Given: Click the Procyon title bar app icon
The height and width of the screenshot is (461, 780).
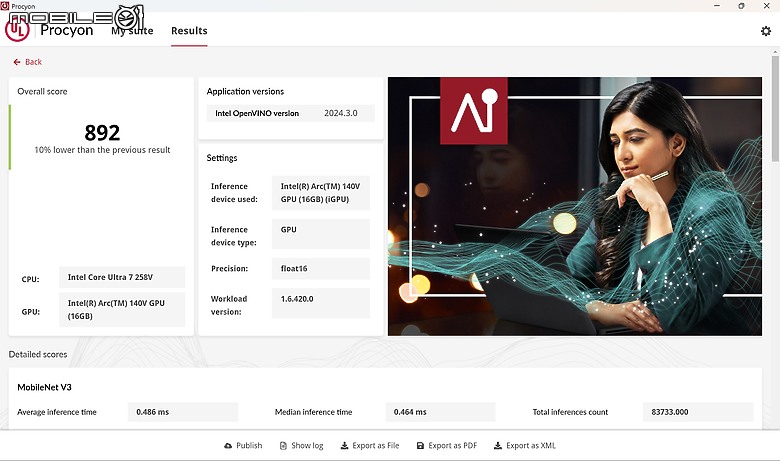Looking at the screenshot, I should pyautogui.click(x=5, y=6).
